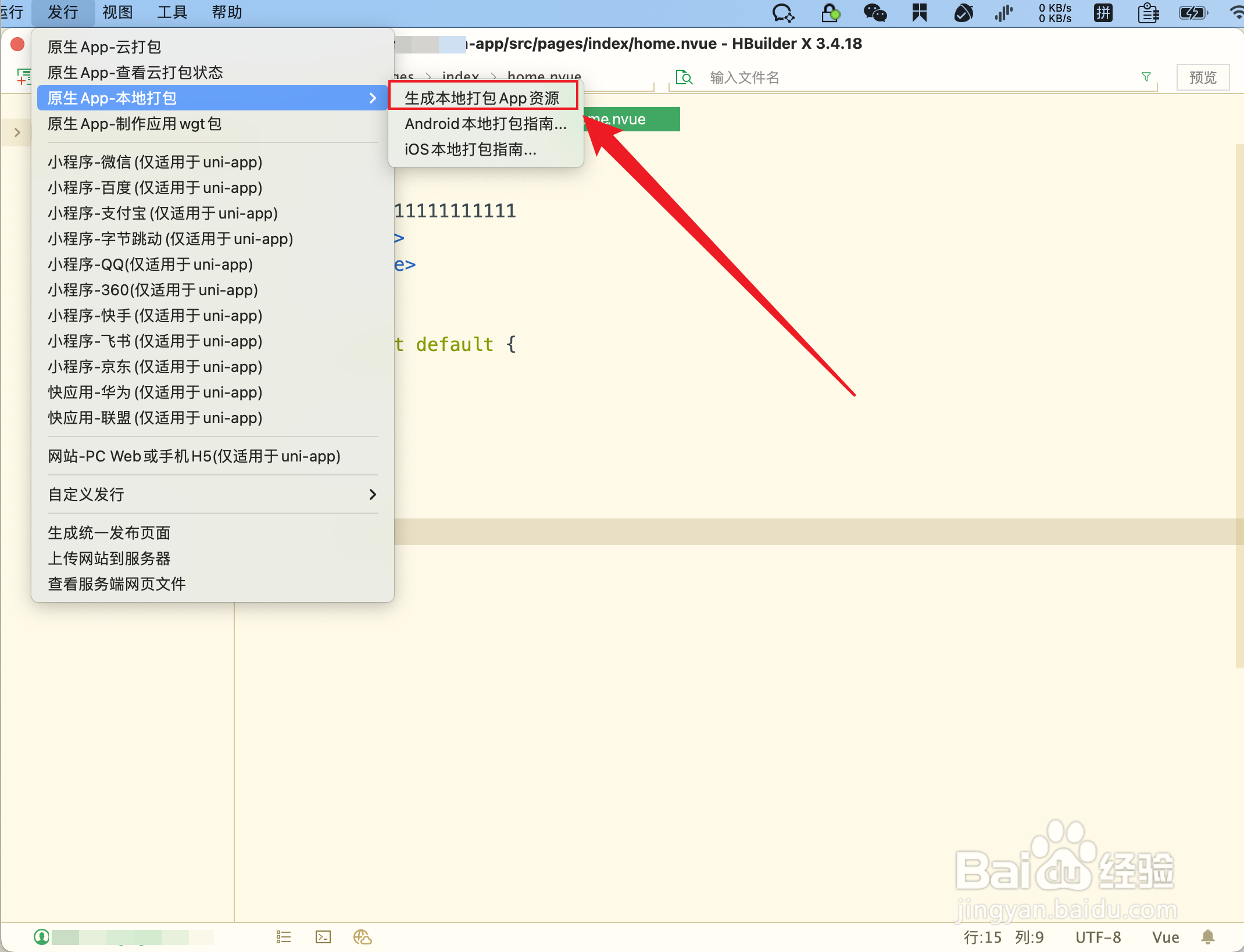Screen dimensions: 1244x952
Task: Click the battery charging icon
Action: tap(1194, 12)
